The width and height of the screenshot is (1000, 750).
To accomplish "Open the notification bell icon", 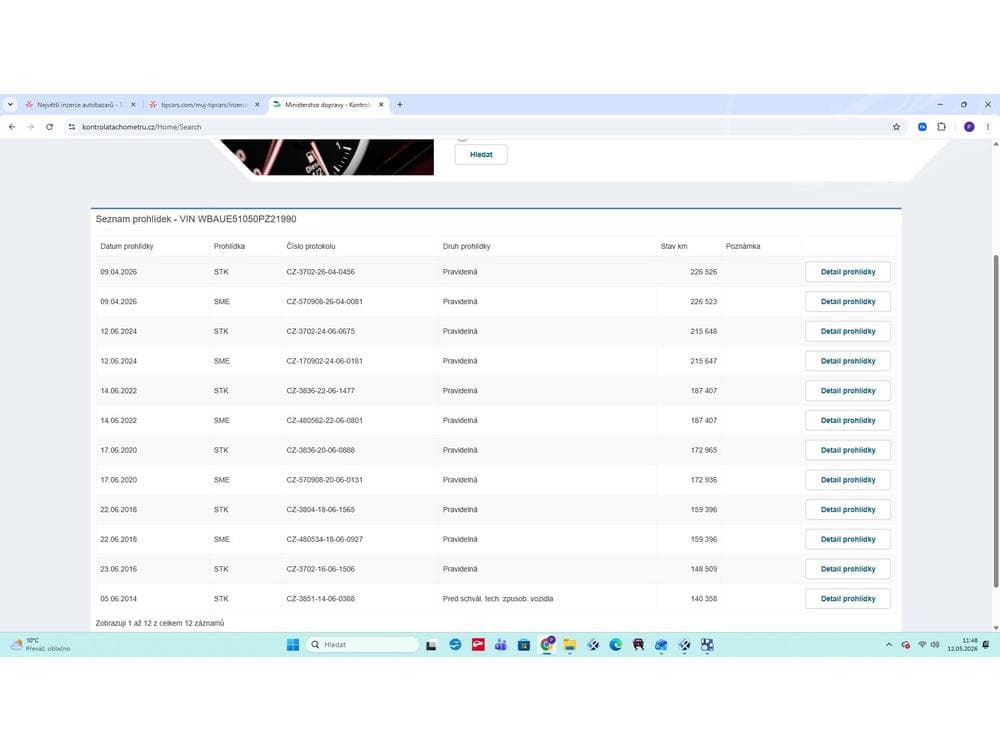I will [986, 645].
